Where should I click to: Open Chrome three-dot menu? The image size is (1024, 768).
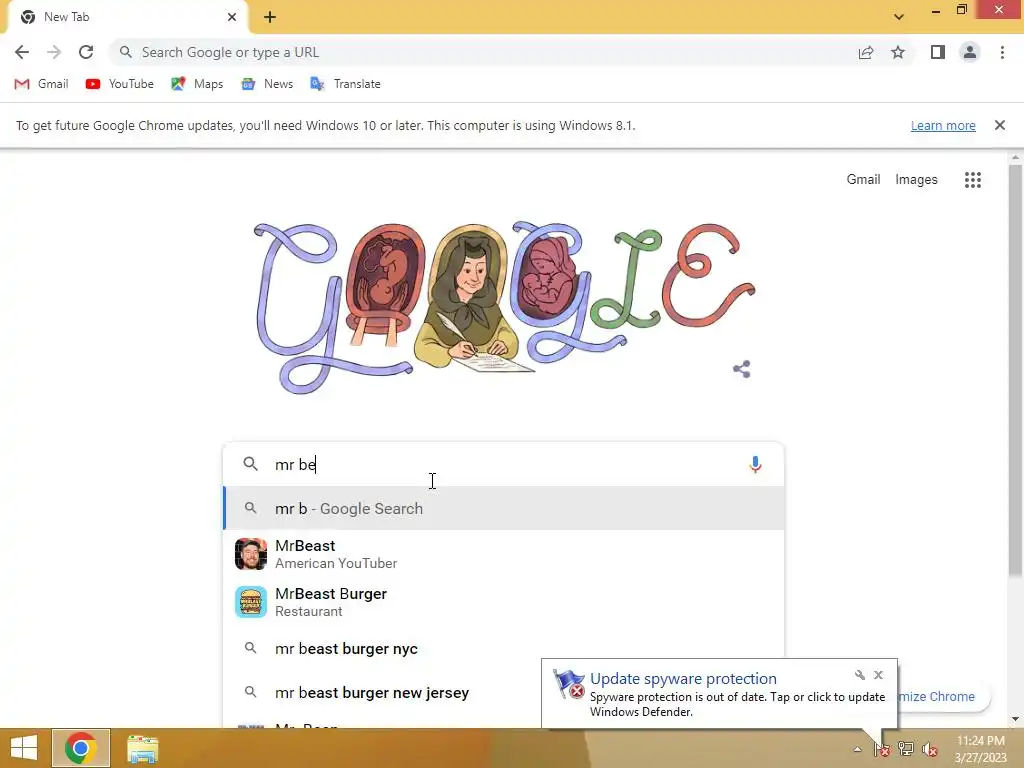pos(1002,52)
